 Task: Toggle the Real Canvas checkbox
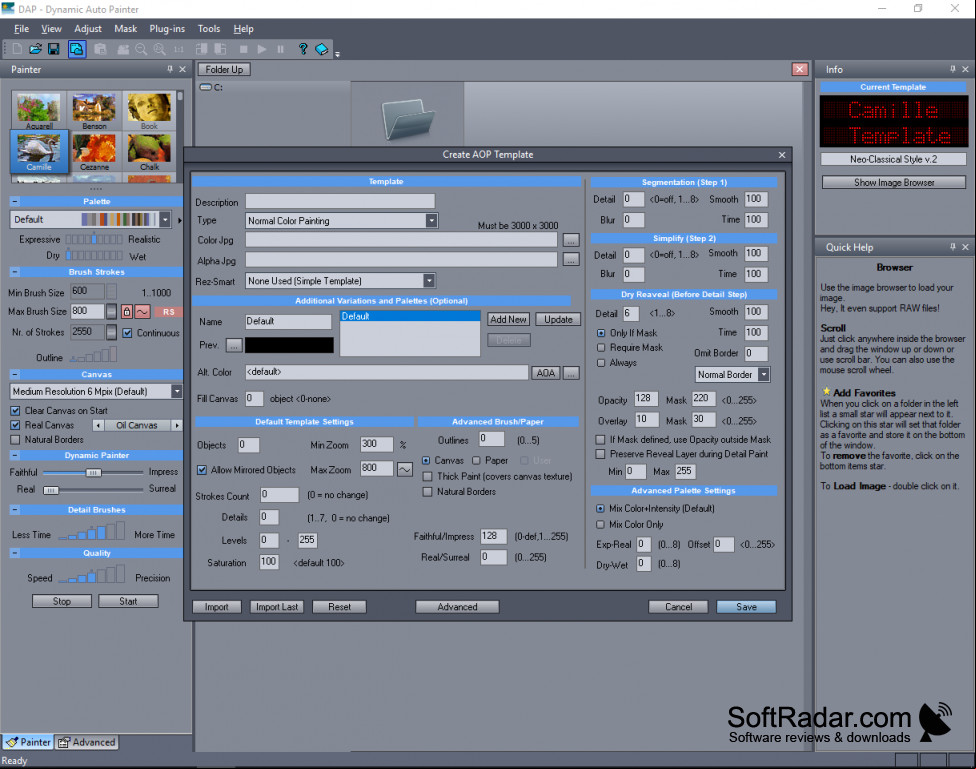[x=16, y=425]
